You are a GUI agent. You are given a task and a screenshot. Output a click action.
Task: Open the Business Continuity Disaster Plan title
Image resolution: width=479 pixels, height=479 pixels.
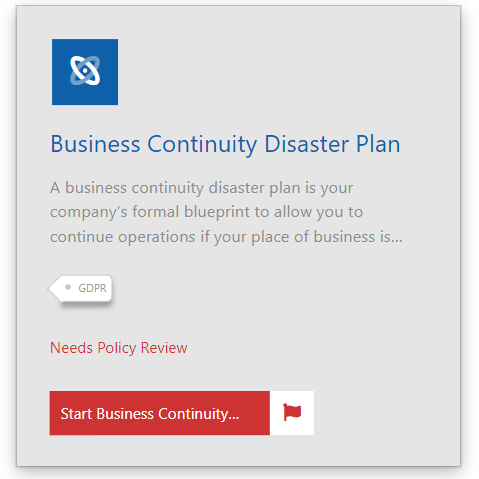(225, 144)
